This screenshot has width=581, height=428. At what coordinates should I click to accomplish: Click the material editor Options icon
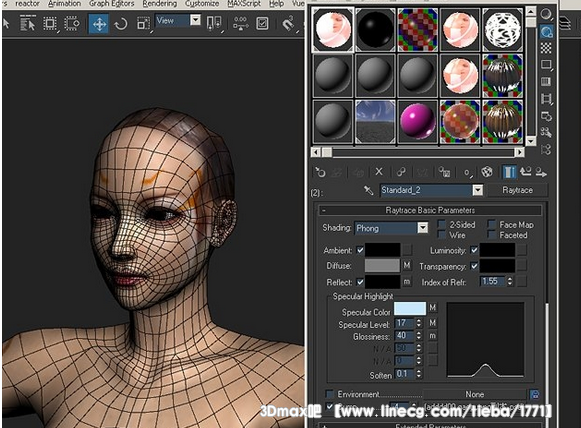click(x=546, y=116)
